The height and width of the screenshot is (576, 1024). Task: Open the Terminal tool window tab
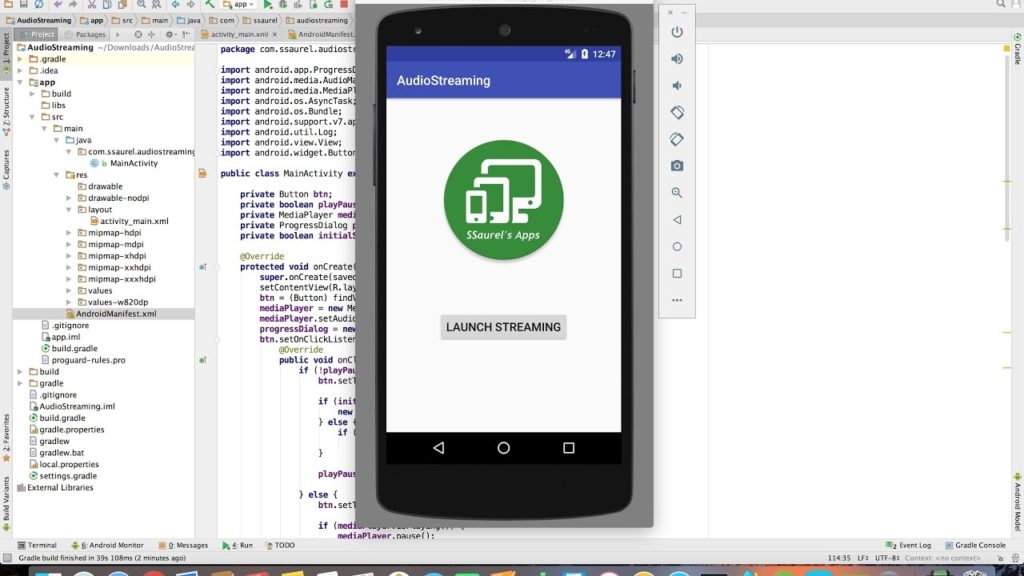click(x=37, y=545)
